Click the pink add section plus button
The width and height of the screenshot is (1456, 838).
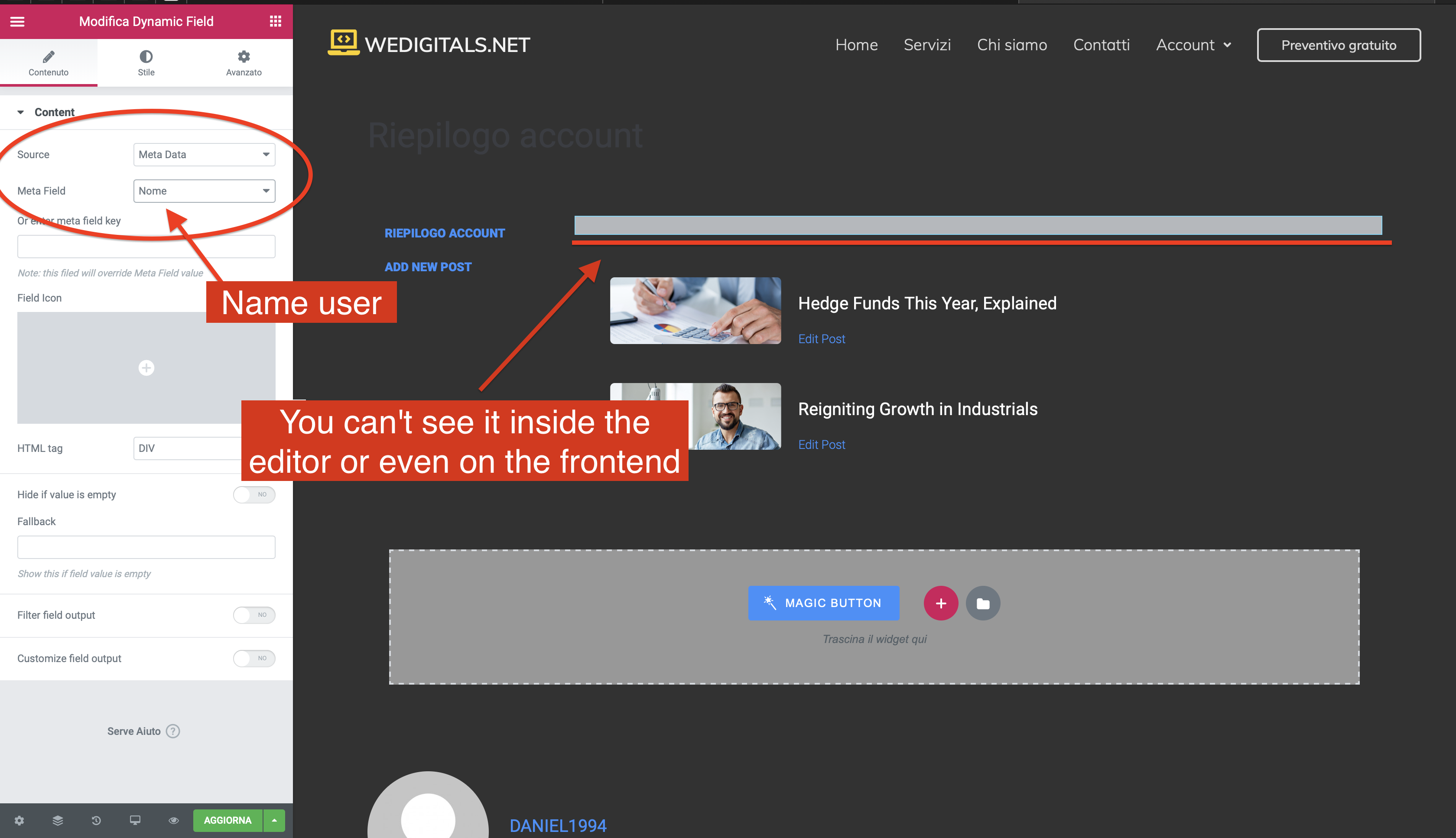[x=940, y=603]
